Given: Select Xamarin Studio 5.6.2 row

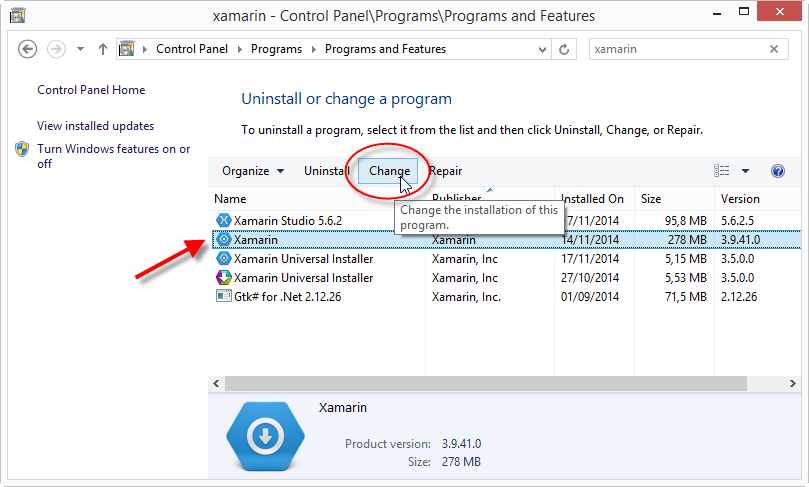Looking at the screenshot, I should (x=506, y=221).
